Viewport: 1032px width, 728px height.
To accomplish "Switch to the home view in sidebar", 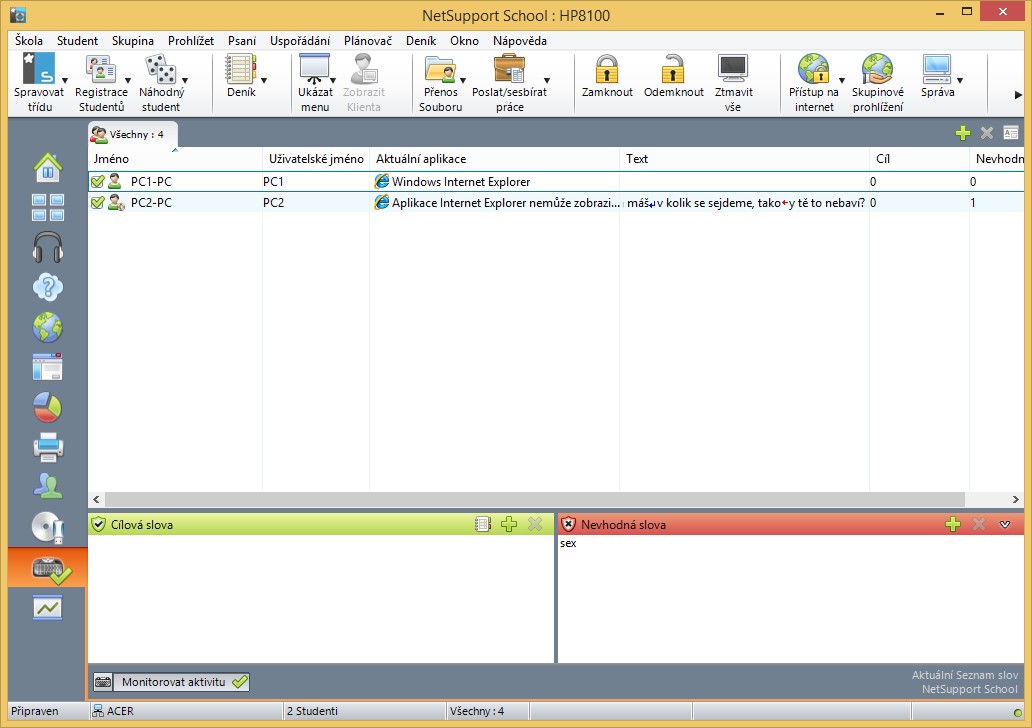I will coord(48,167).
